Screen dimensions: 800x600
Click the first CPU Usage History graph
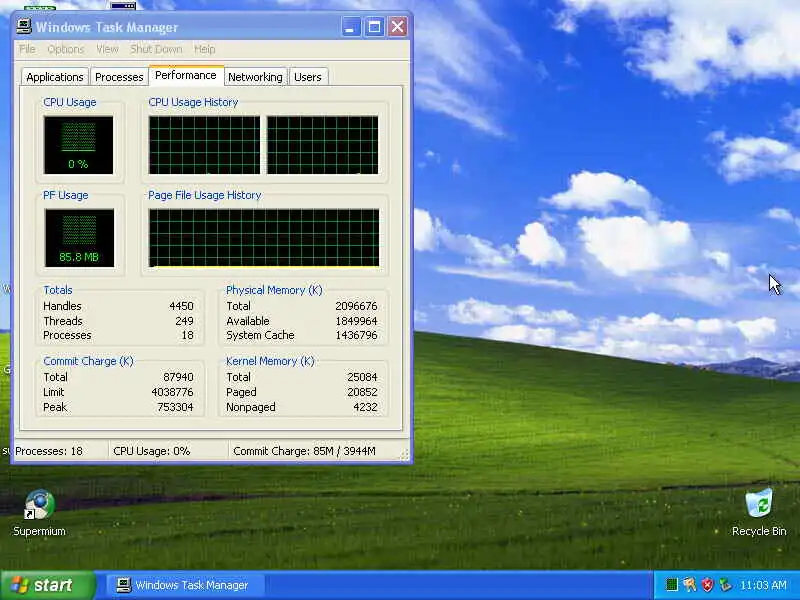(x=204, y=145)
